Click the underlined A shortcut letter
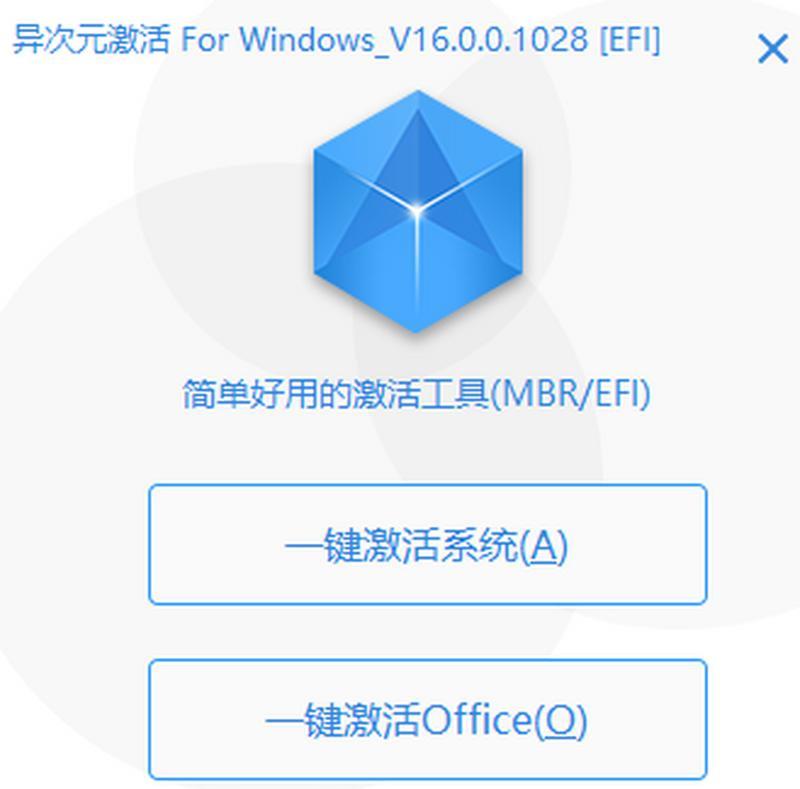Screen dimensions: 800x789 coord(544,546)
